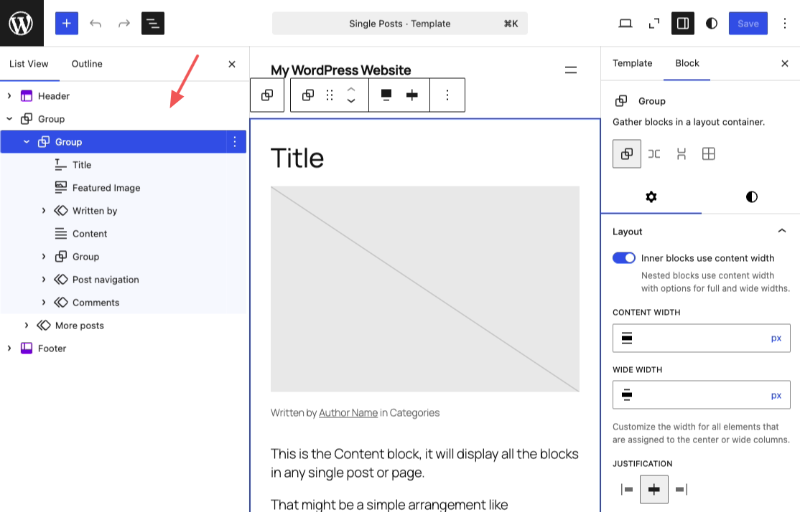
Task: Open the Styles sub-tab half-circle icon
Action: coord(751,197)
